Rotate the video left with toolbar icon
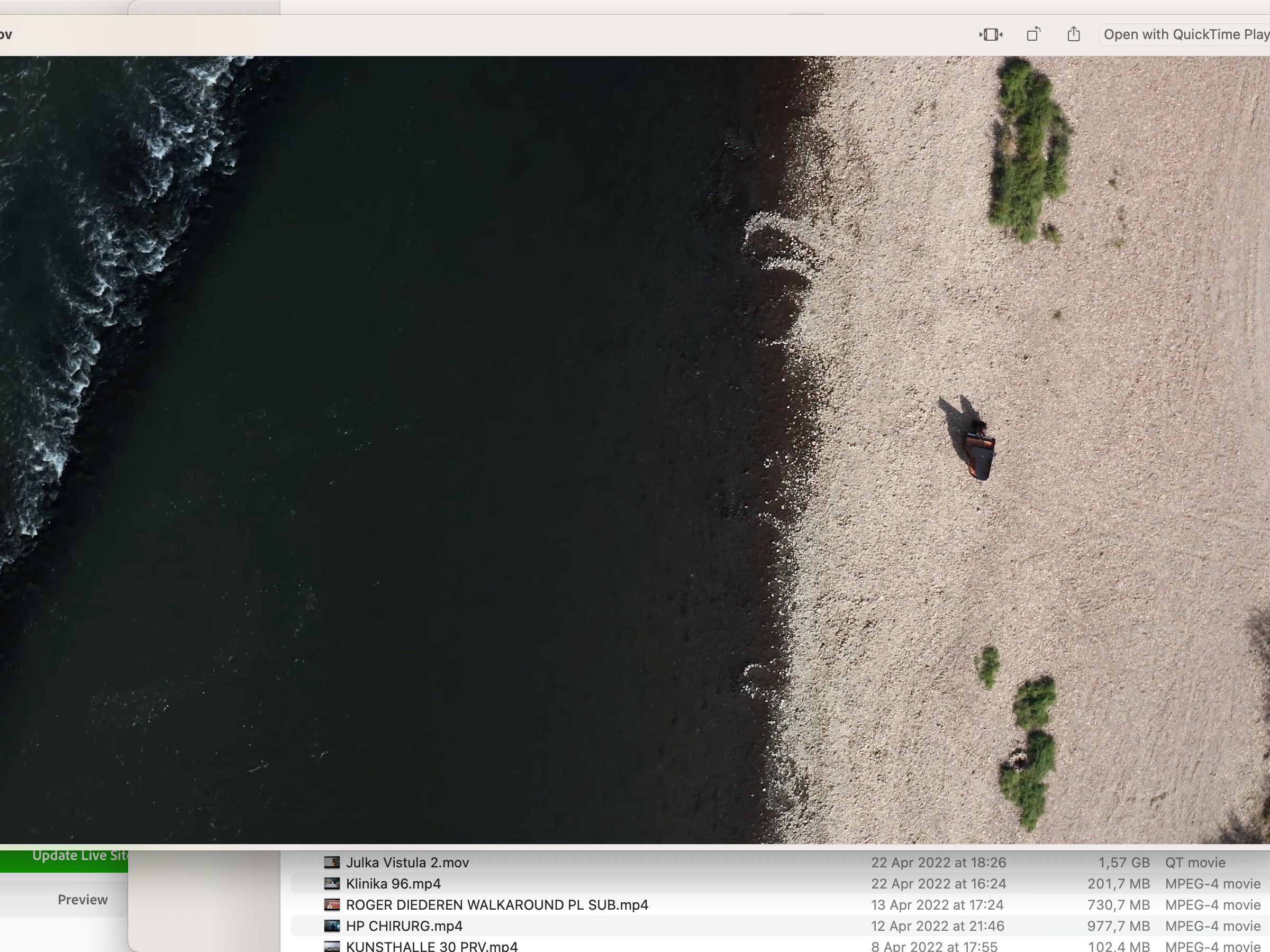 1033,34
